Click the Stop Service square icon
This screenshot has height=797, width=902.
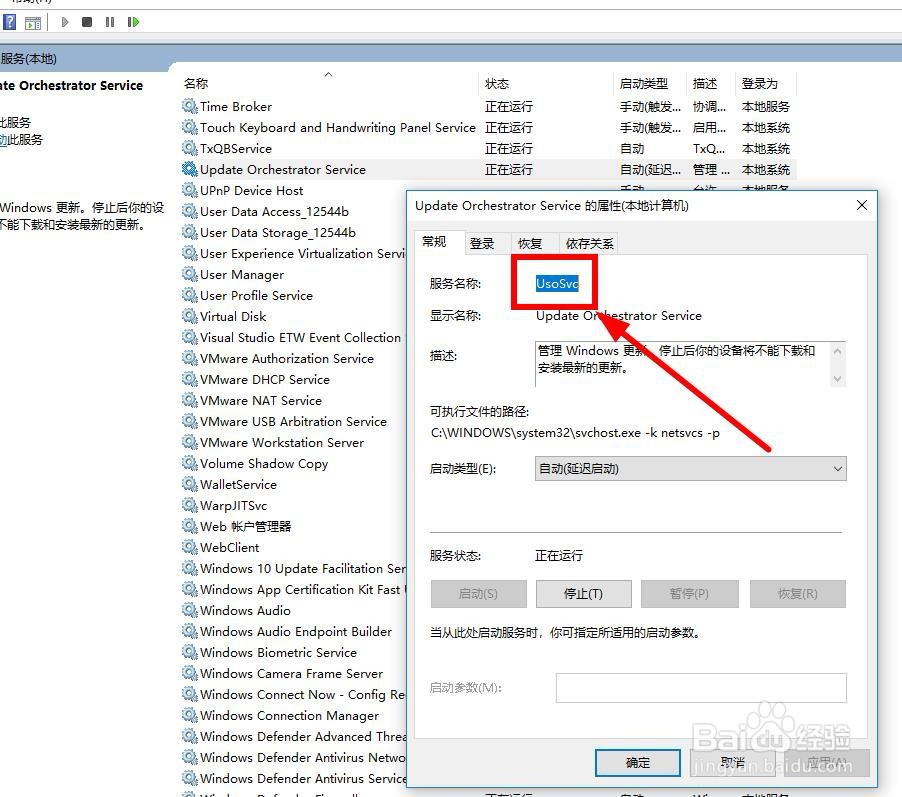pyautogui.click(x=87, y=22)
